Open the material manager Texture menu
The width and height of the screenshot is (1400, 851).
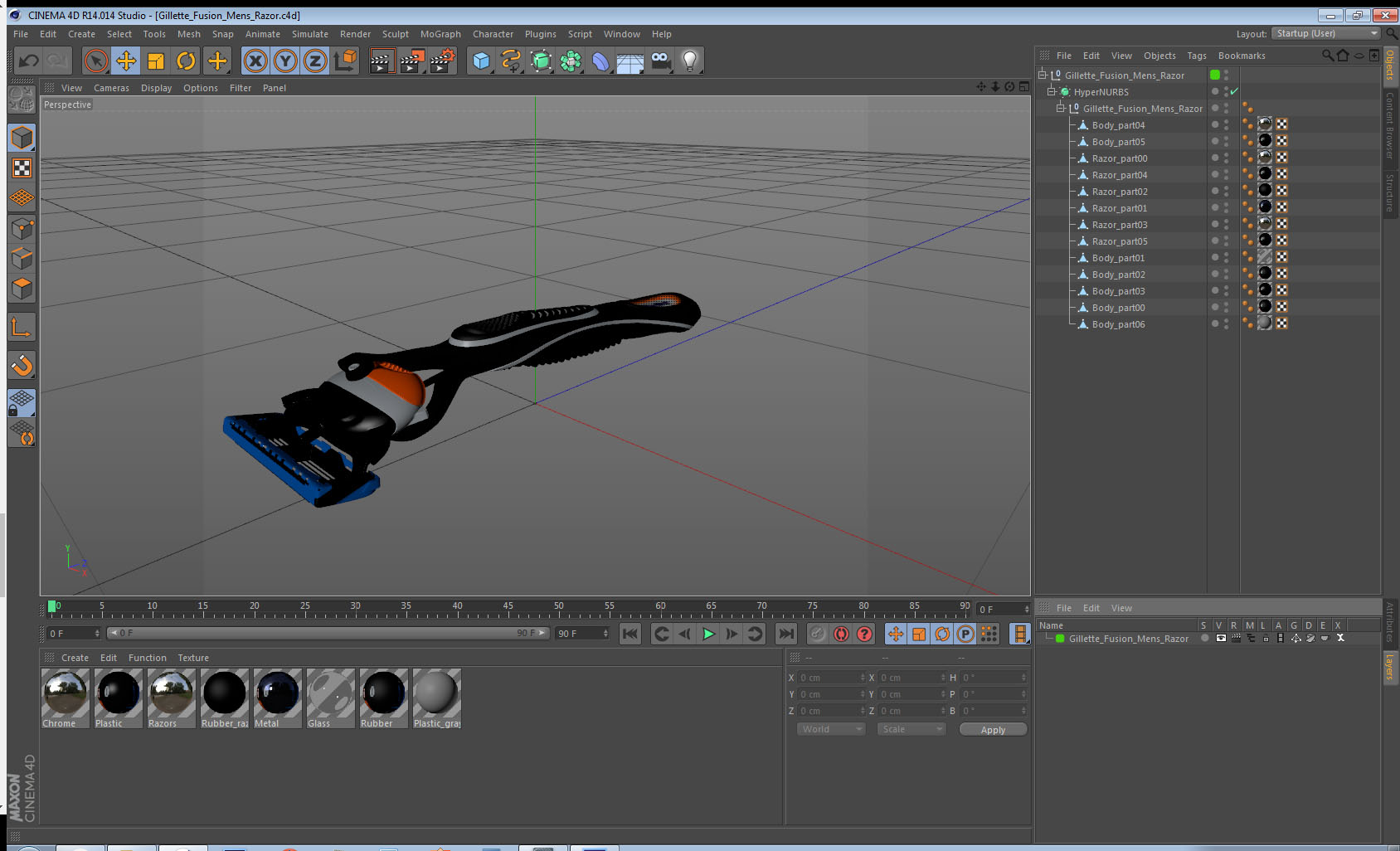pyautogui.click(x=193, y=658)
